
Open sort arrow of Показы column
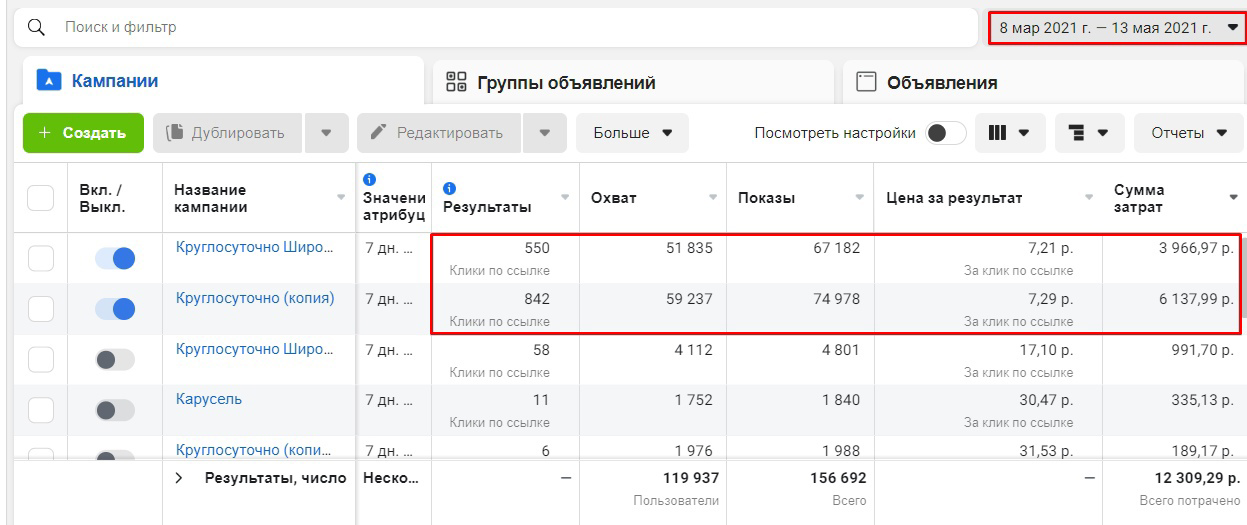(x=860, y=197)
